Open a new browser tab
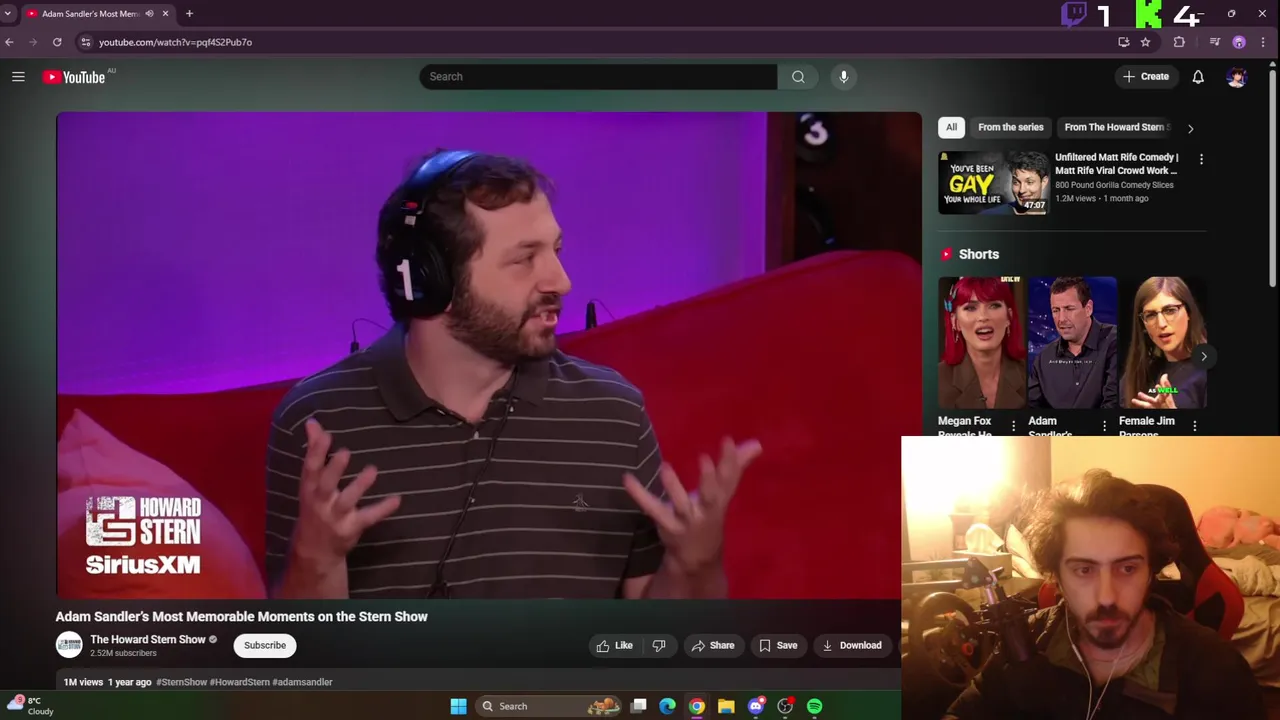This screenshot has width=1280, height=720. 189,14
